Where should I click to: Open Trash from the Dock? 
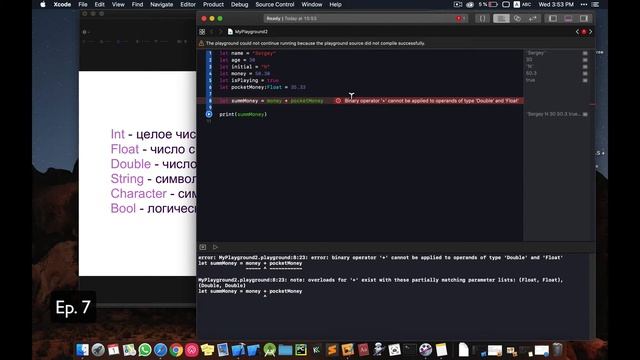point(558,350)
